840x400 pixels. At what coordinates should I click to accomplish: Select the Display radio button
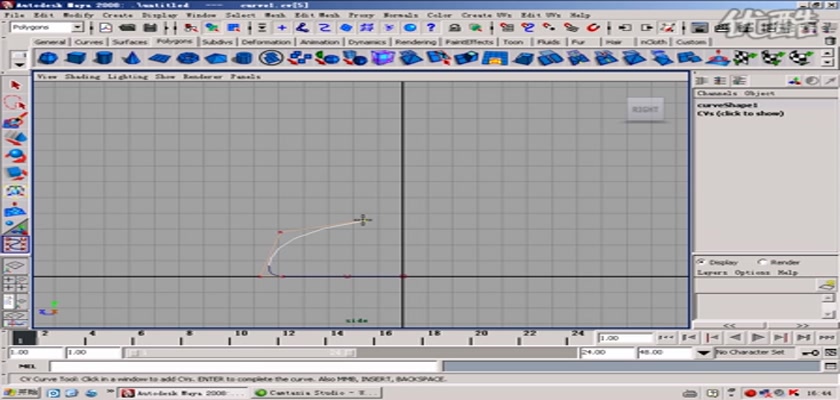pos(700,262)
